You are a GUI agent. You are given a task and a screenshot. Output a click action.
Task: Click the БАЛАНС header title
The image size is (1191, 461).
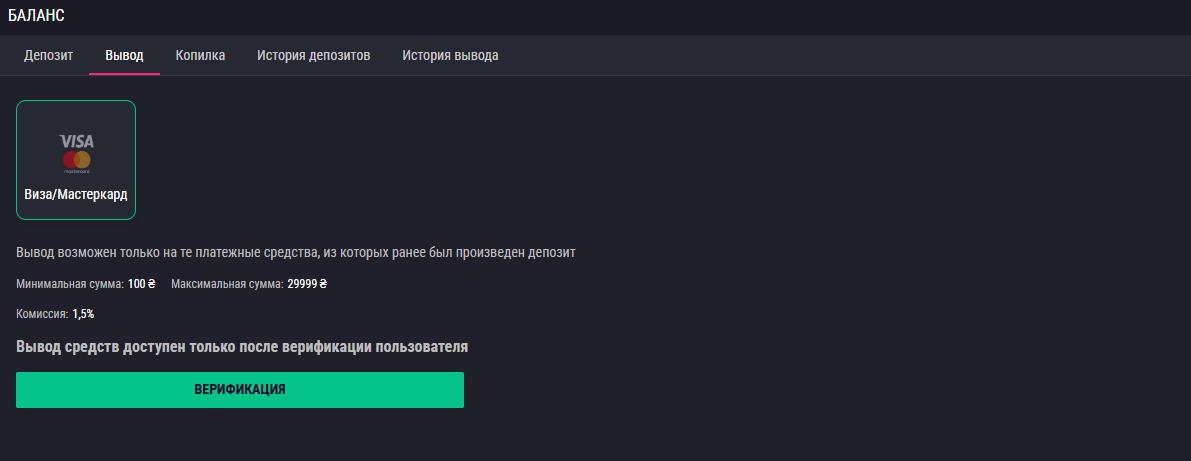pos(37,15)
